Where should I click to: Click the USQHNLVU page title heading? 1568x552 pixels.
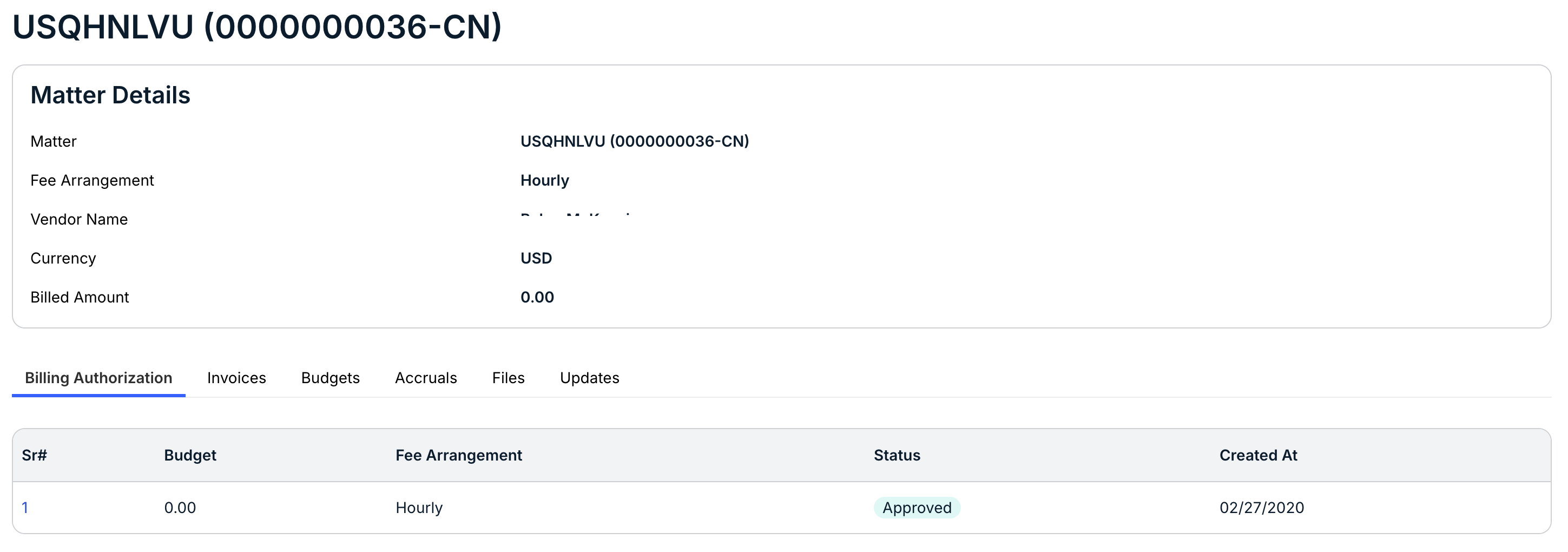(257, 28)
